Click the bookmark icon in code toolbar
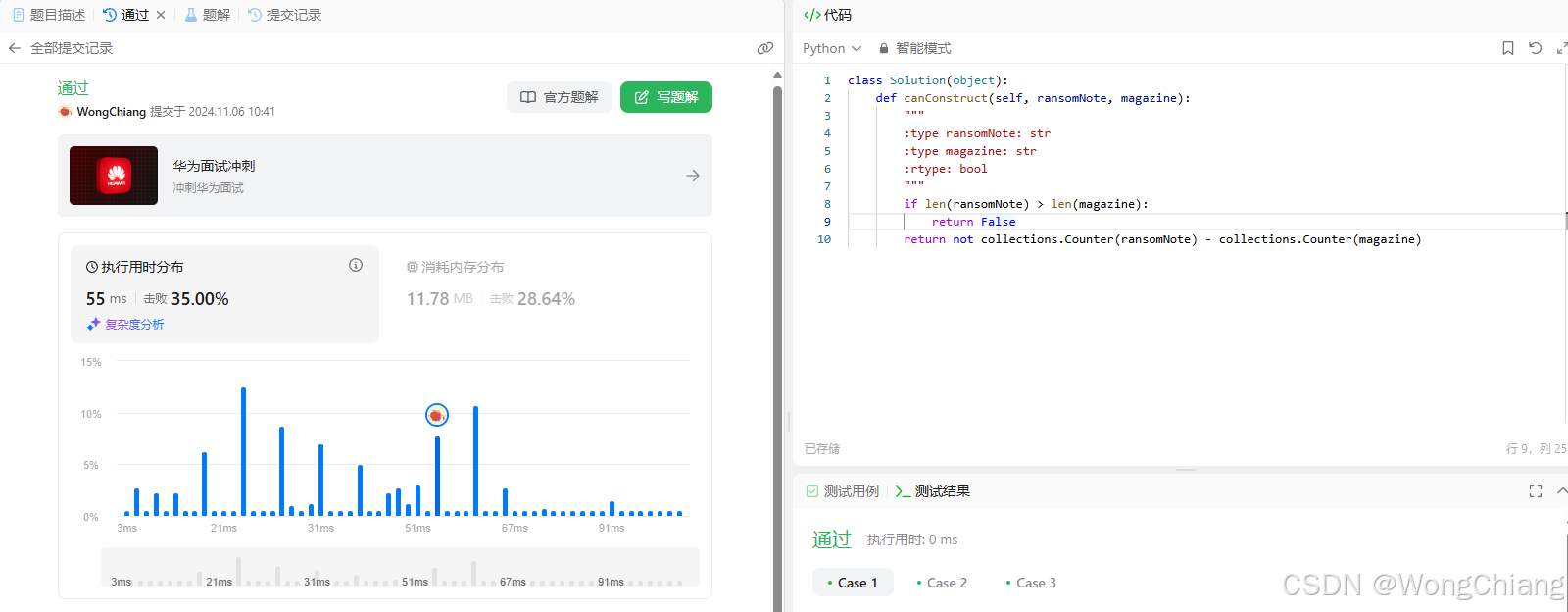1568x612 pixels. point(1508,48)
